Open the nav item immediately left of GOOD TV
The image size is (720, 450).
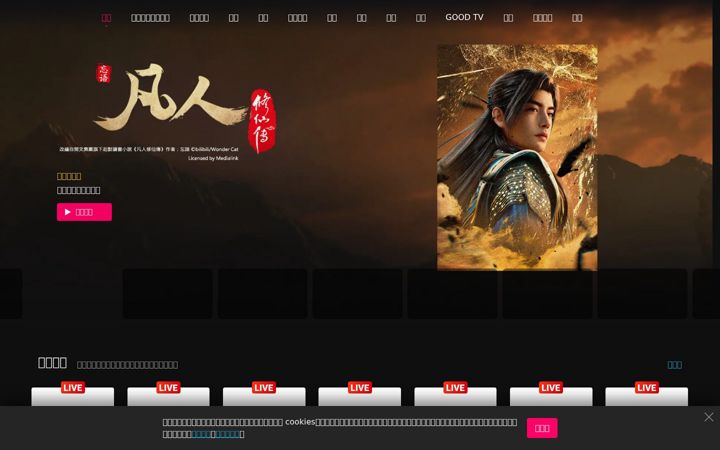[x=421, y=18]
